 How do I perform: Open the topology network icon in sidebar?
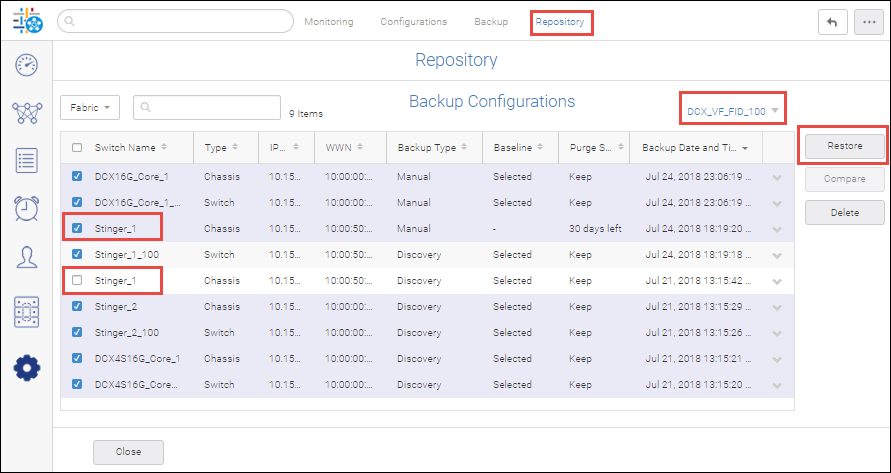pyautogui.click(x=27, y=113)
